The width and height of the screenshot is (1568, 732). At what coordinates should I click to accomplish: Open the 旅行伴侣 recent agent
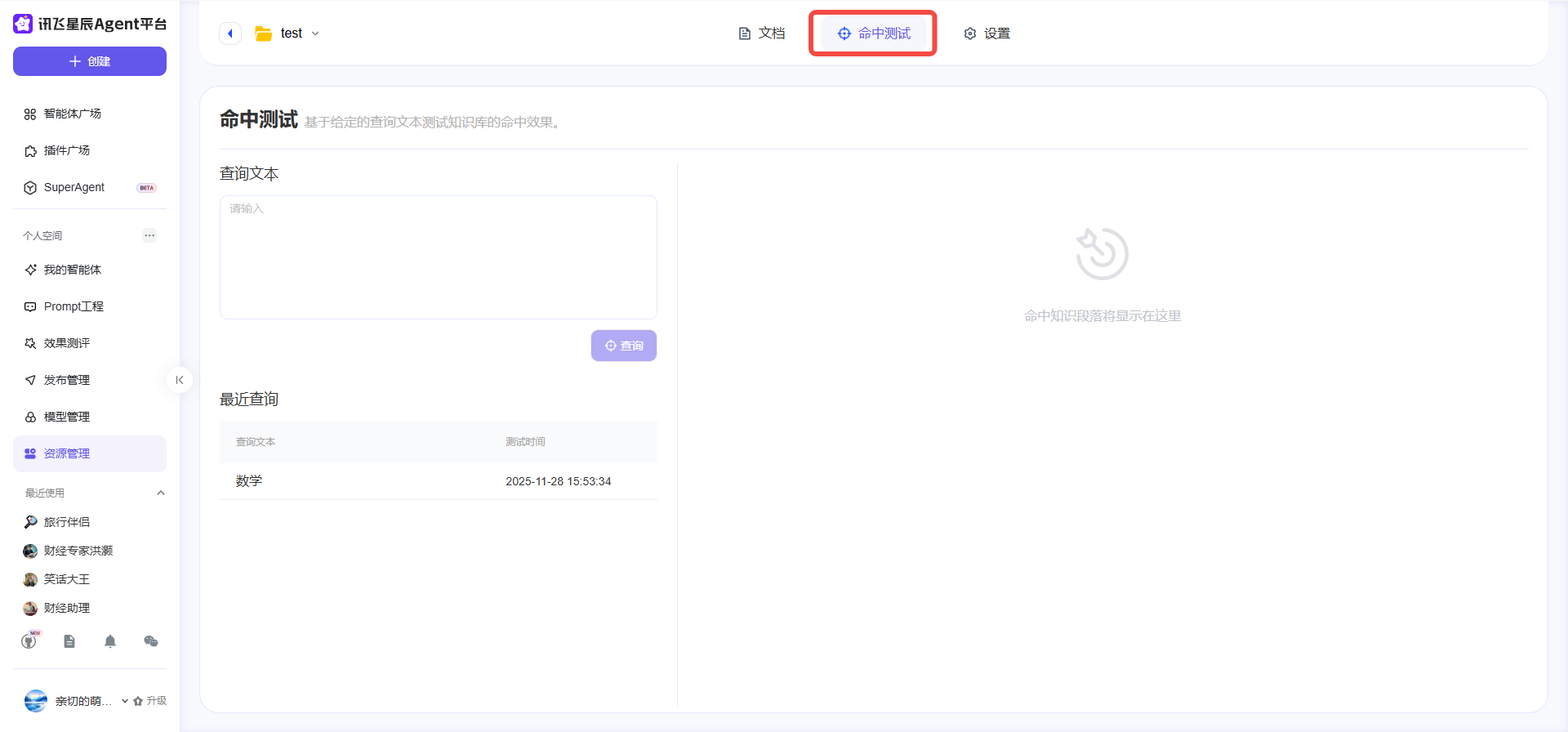click(66, 522)
